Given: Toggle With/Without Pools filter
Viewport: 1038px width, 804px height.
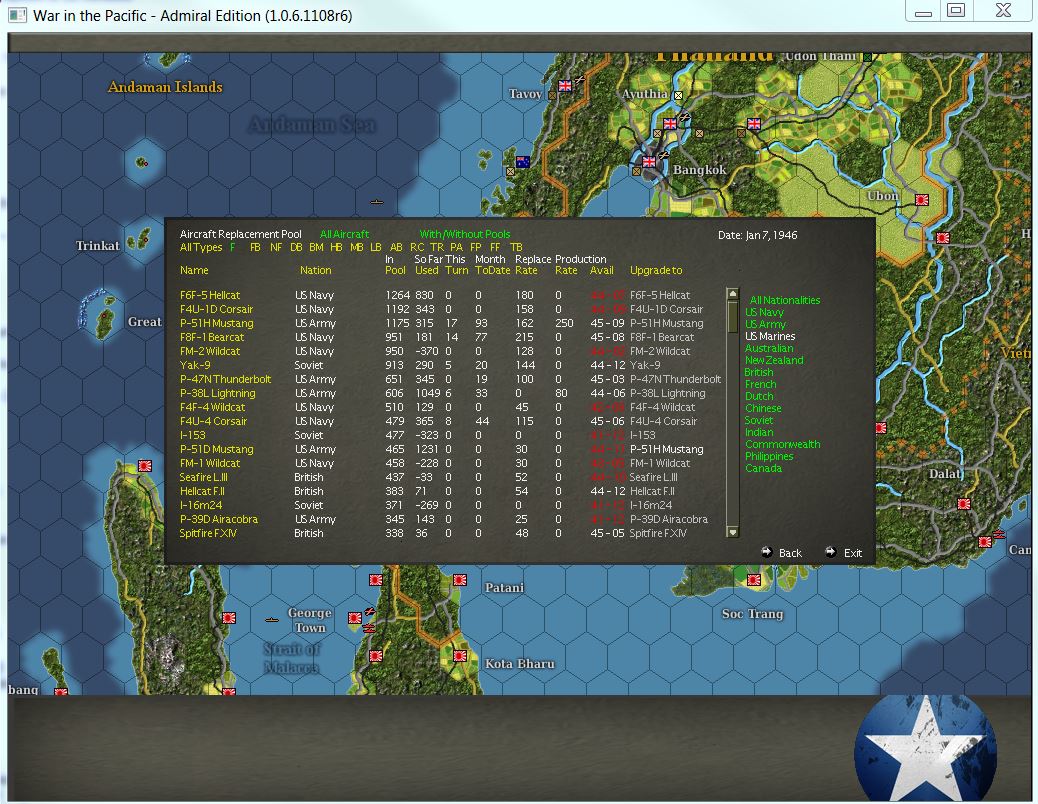Looking at the screenshot, I should pos(465,234).
